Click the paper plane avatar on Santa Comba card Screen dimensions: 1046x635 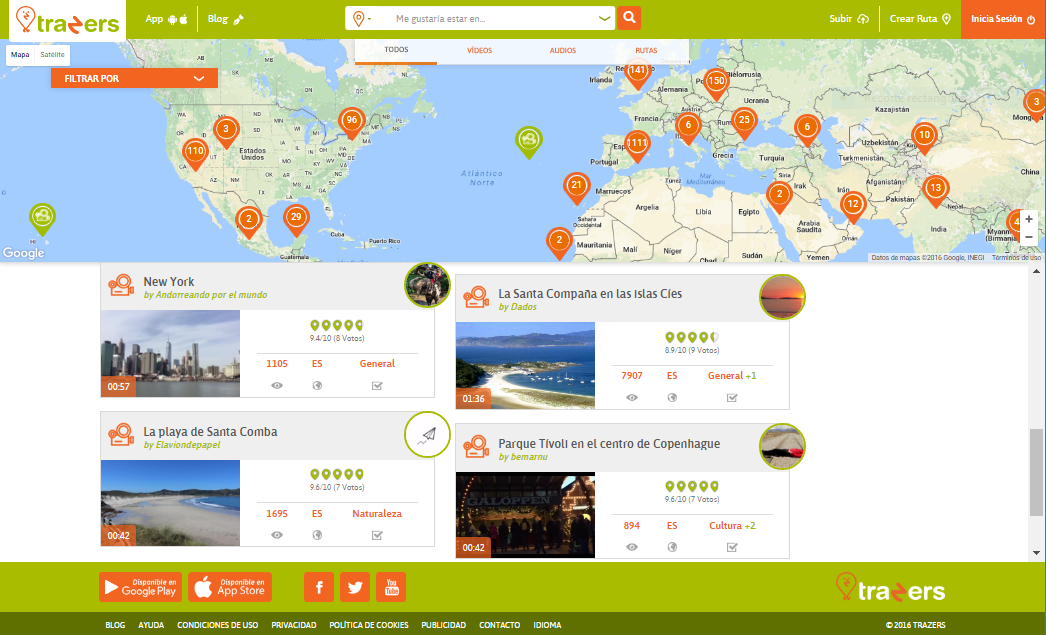click(x=428, y=434)
